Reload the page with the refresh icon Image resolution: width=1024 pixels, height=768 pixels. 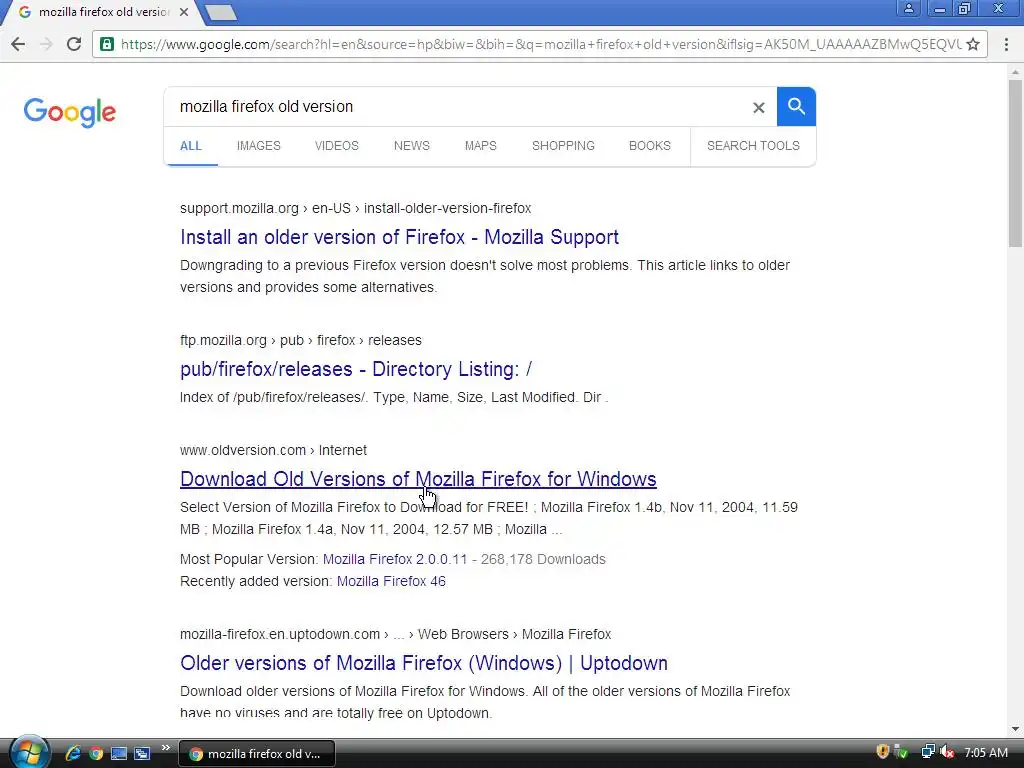point(74,44)
